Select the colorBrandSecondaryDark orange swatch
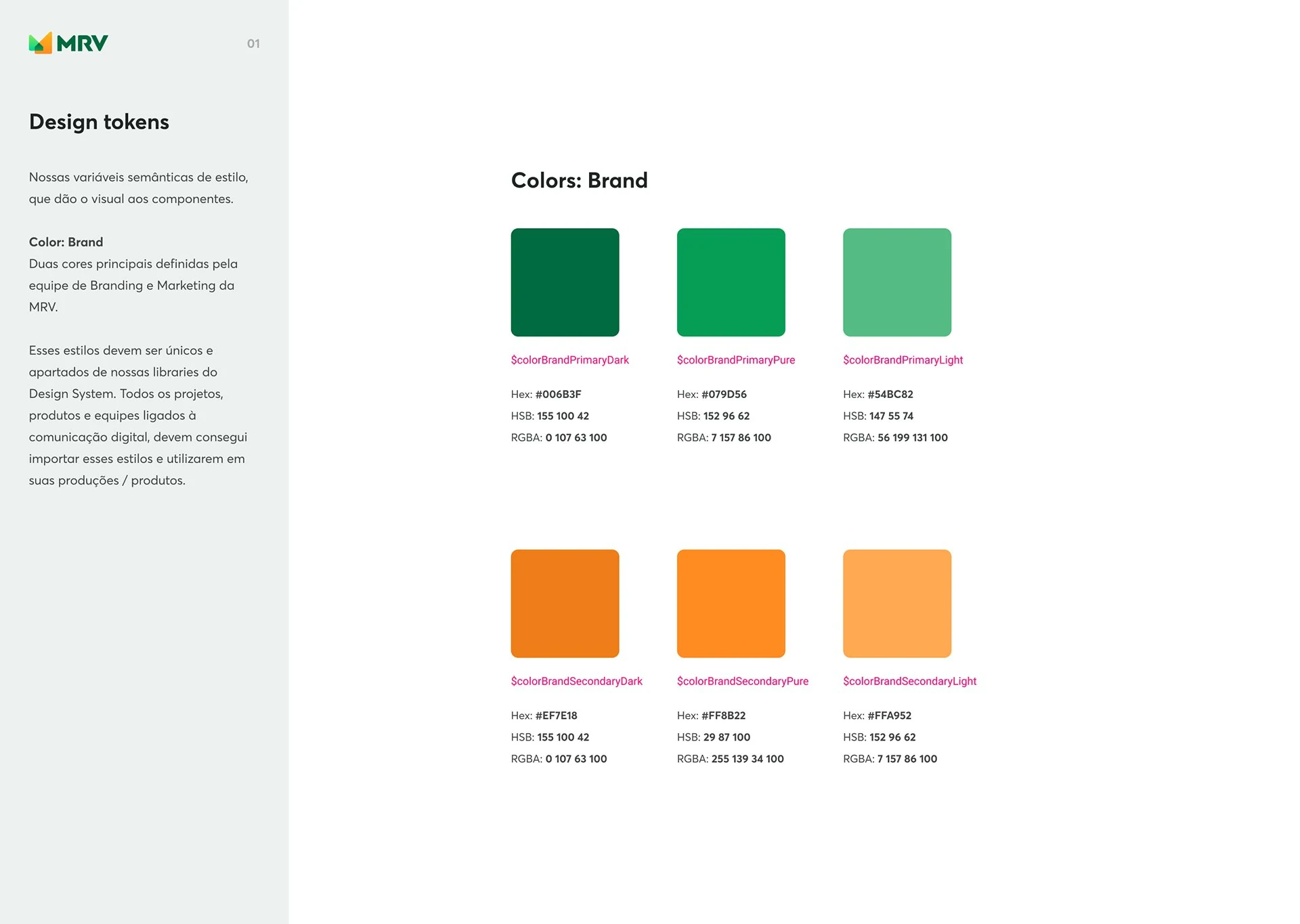The height and width of the screenshot is (924, 1300). (x=565, y=602)
